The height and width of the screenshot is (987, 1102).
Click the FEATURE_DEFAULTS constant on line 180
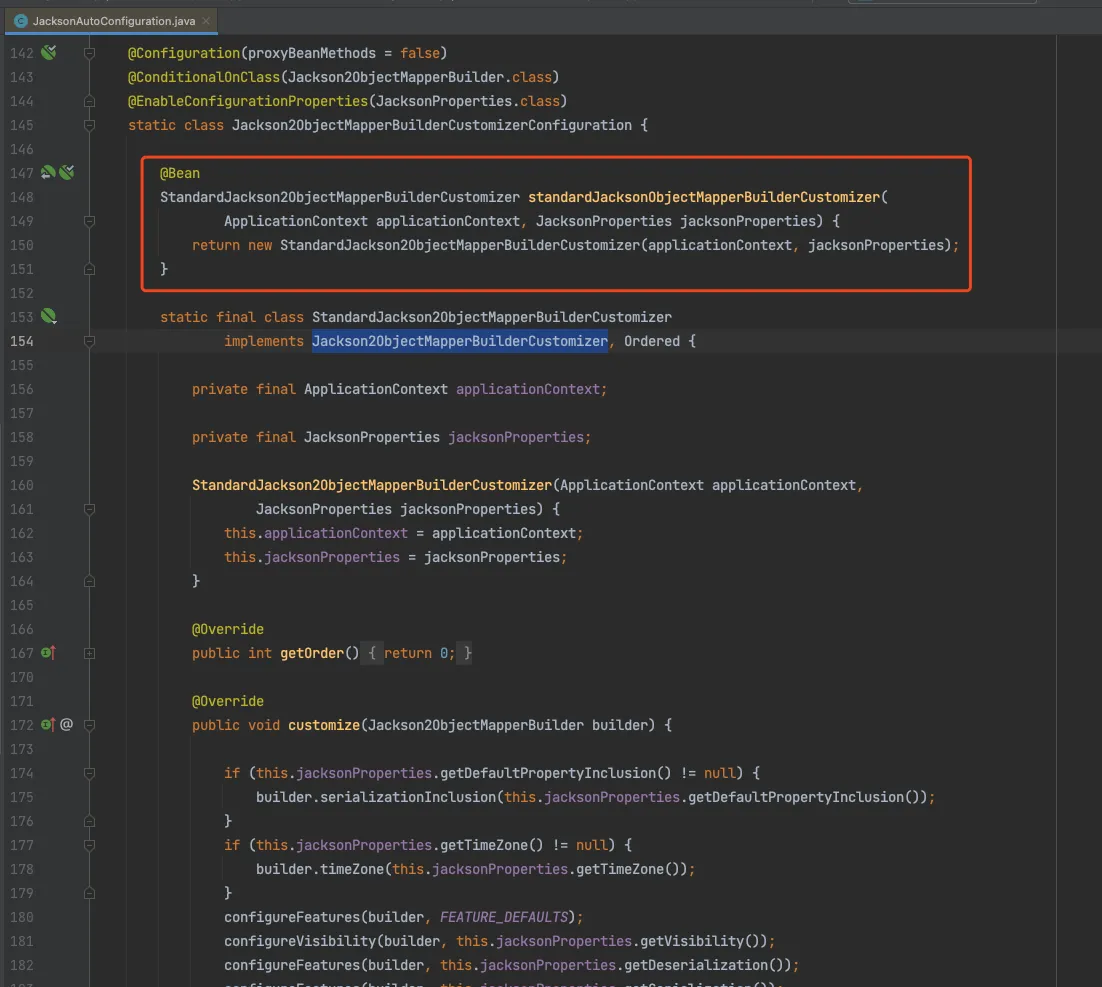tap(506, 917)
